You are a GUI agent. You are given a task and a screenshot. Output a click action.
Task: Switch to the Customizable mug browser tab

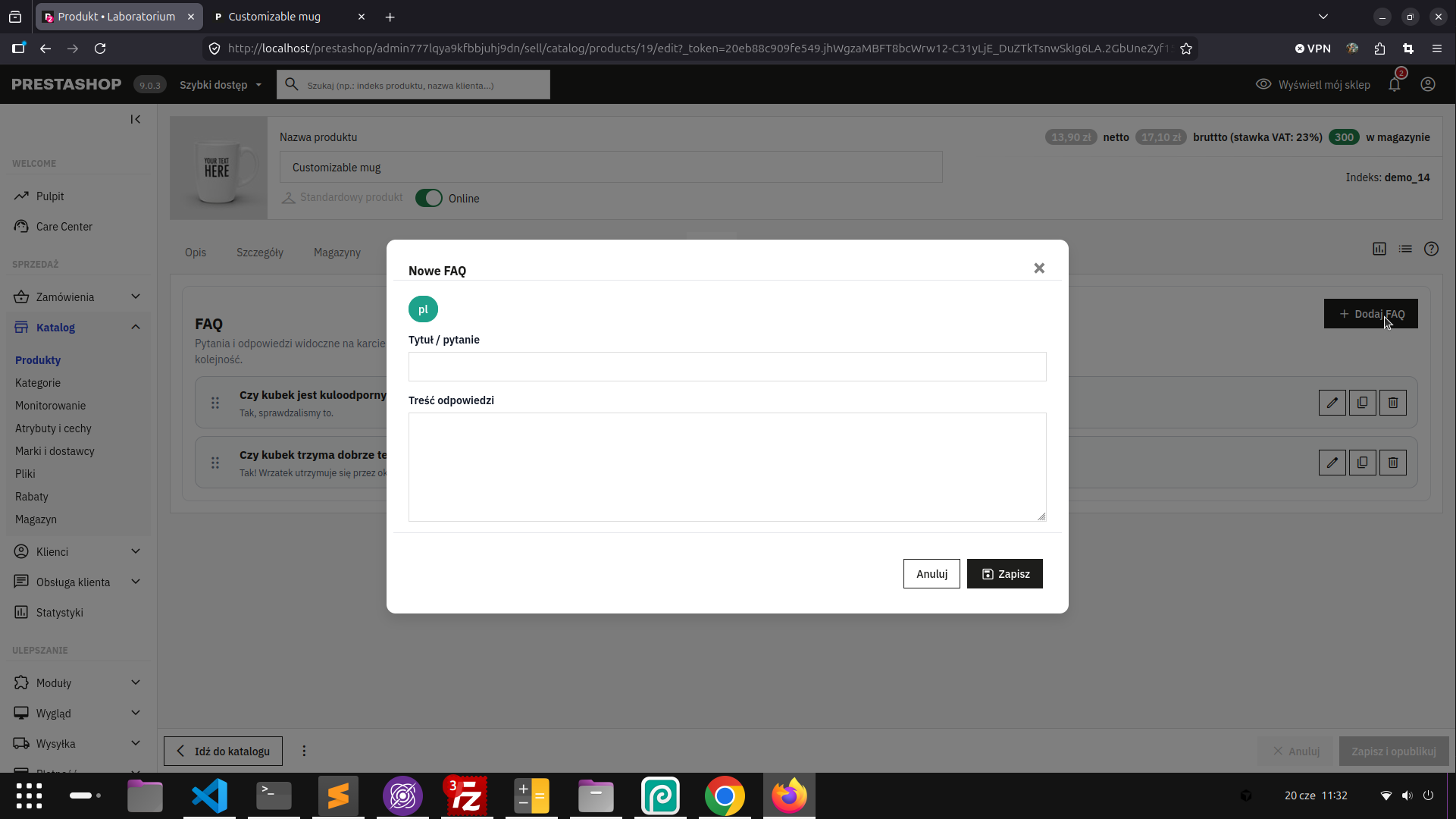pyautogui.click(x=288, y=17)
